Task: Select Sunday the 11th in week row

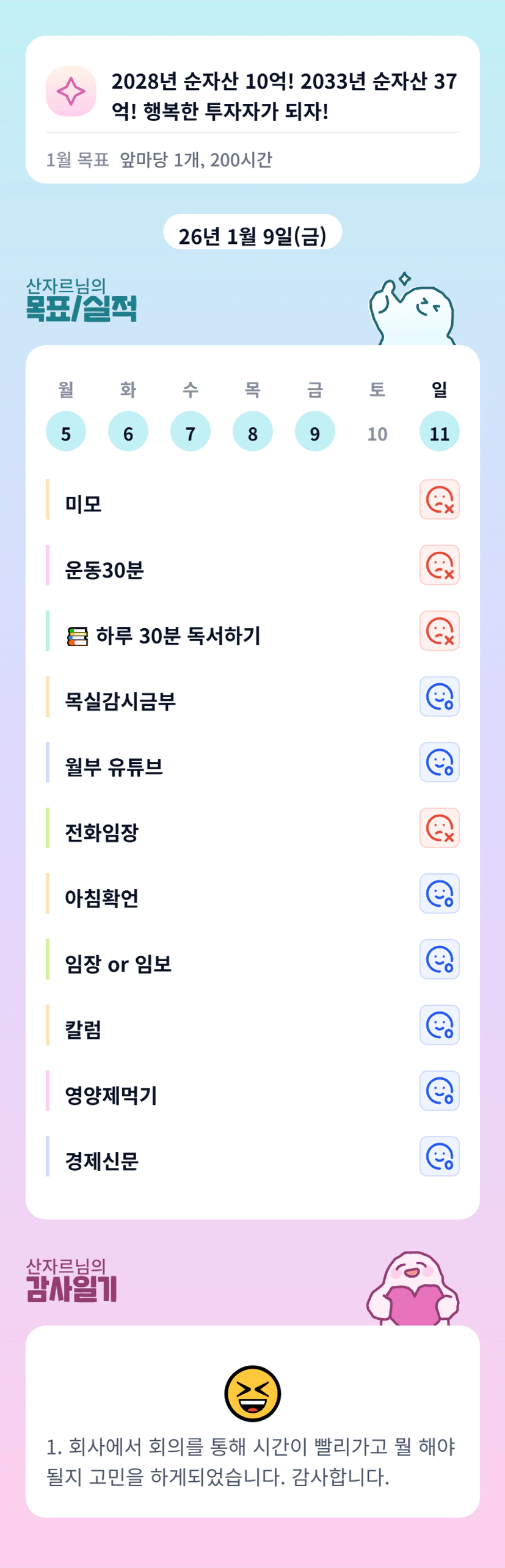Action: click(x=439, y=431)
